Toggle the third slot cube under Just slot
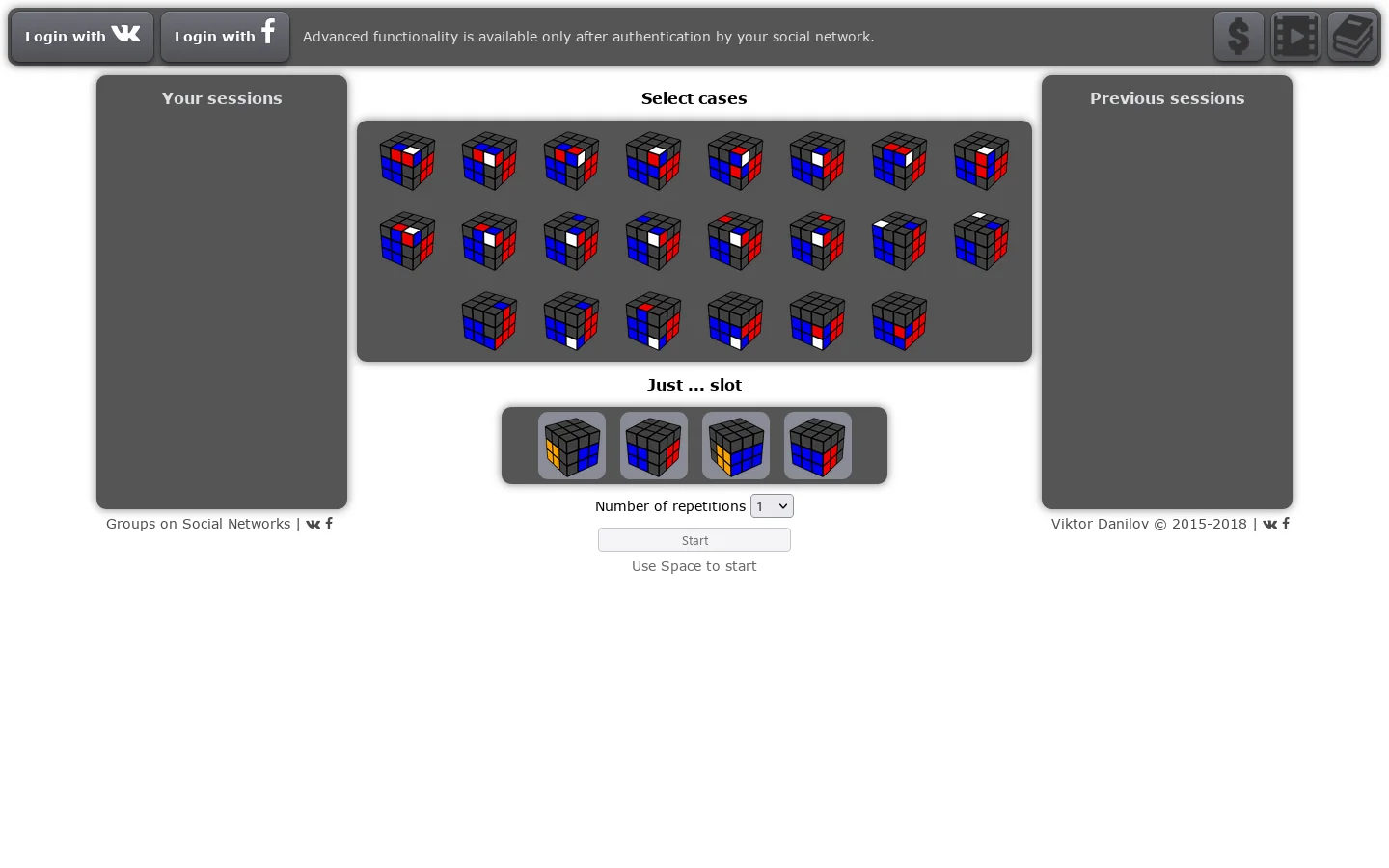Viewport: 1389px width, 868px height. (736, 446)
